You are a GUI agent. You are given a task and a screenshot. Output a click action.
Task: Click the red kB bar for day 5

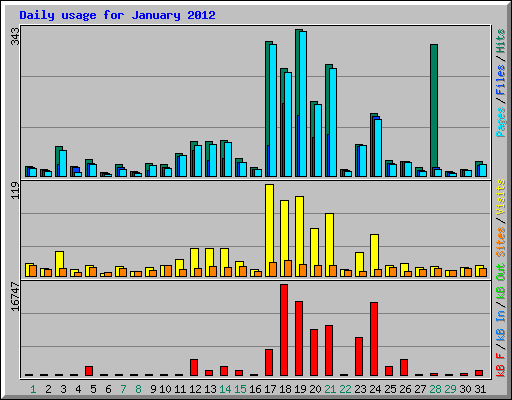tap(89, 371)
